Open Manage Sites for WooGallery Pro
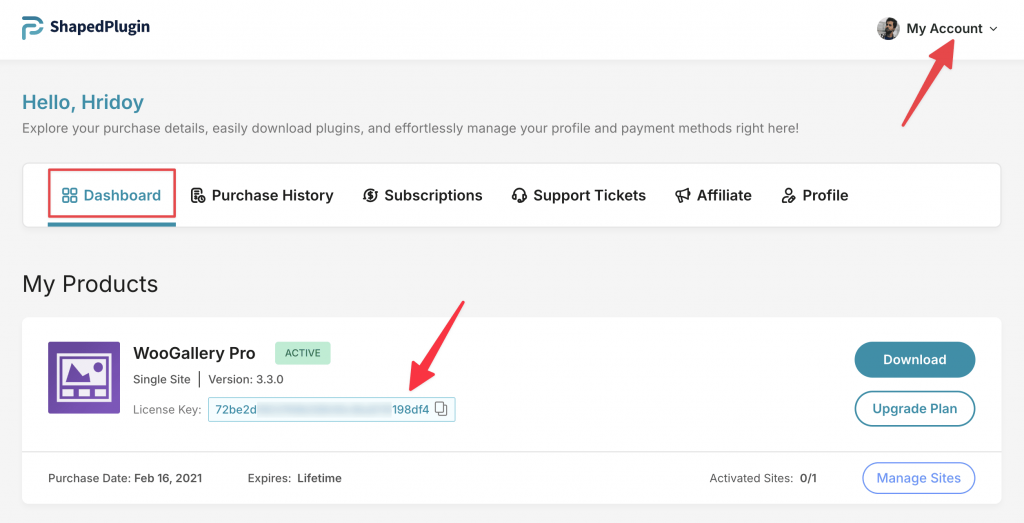The image size is (1024, 523). pyautogui.click(x=918, y=478)
